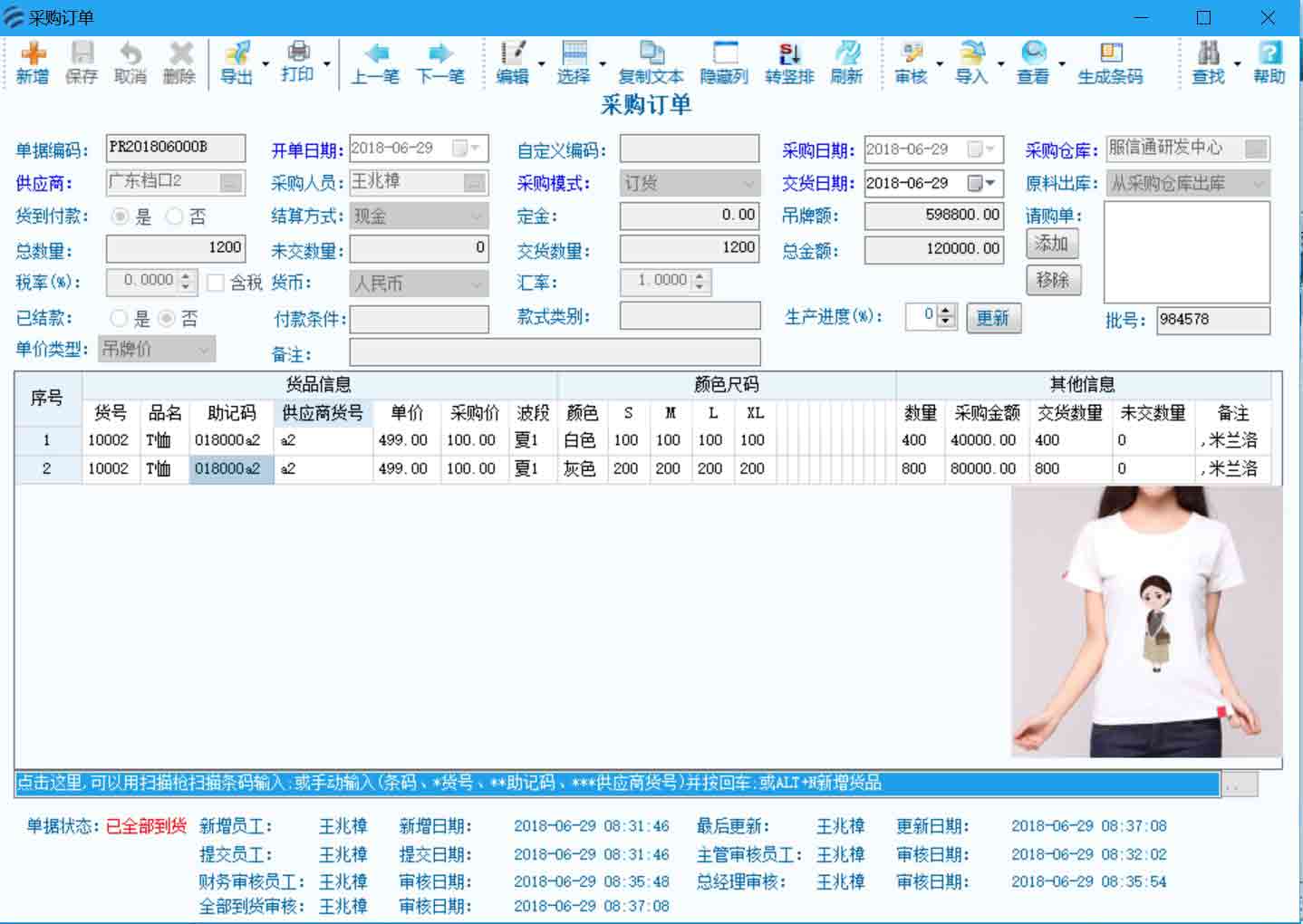
Task: Select 白色 color cell in row 1
Action: click(582, 440)
